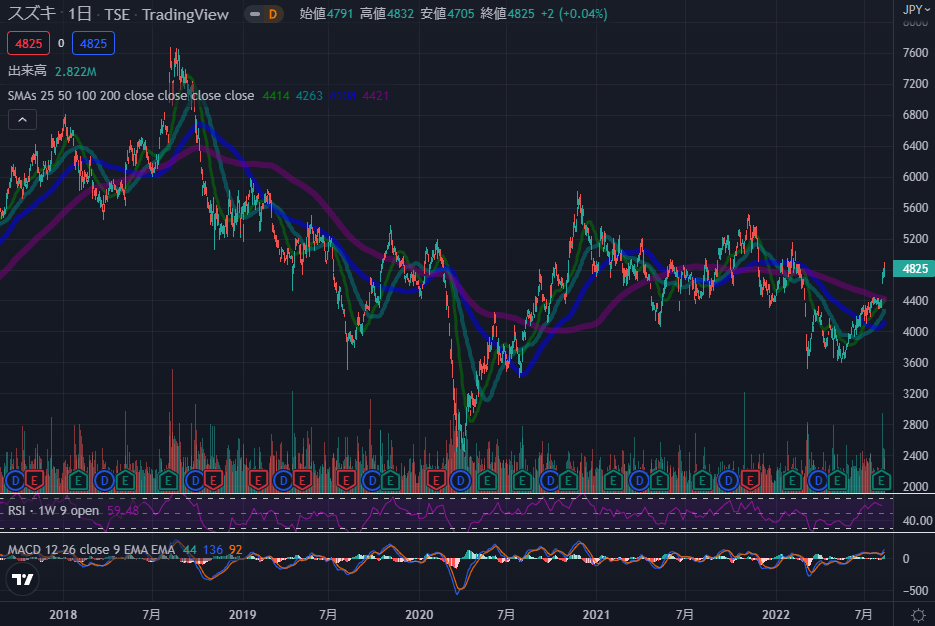Click the 40.00 RSI axis label

[x=917, y=520]
